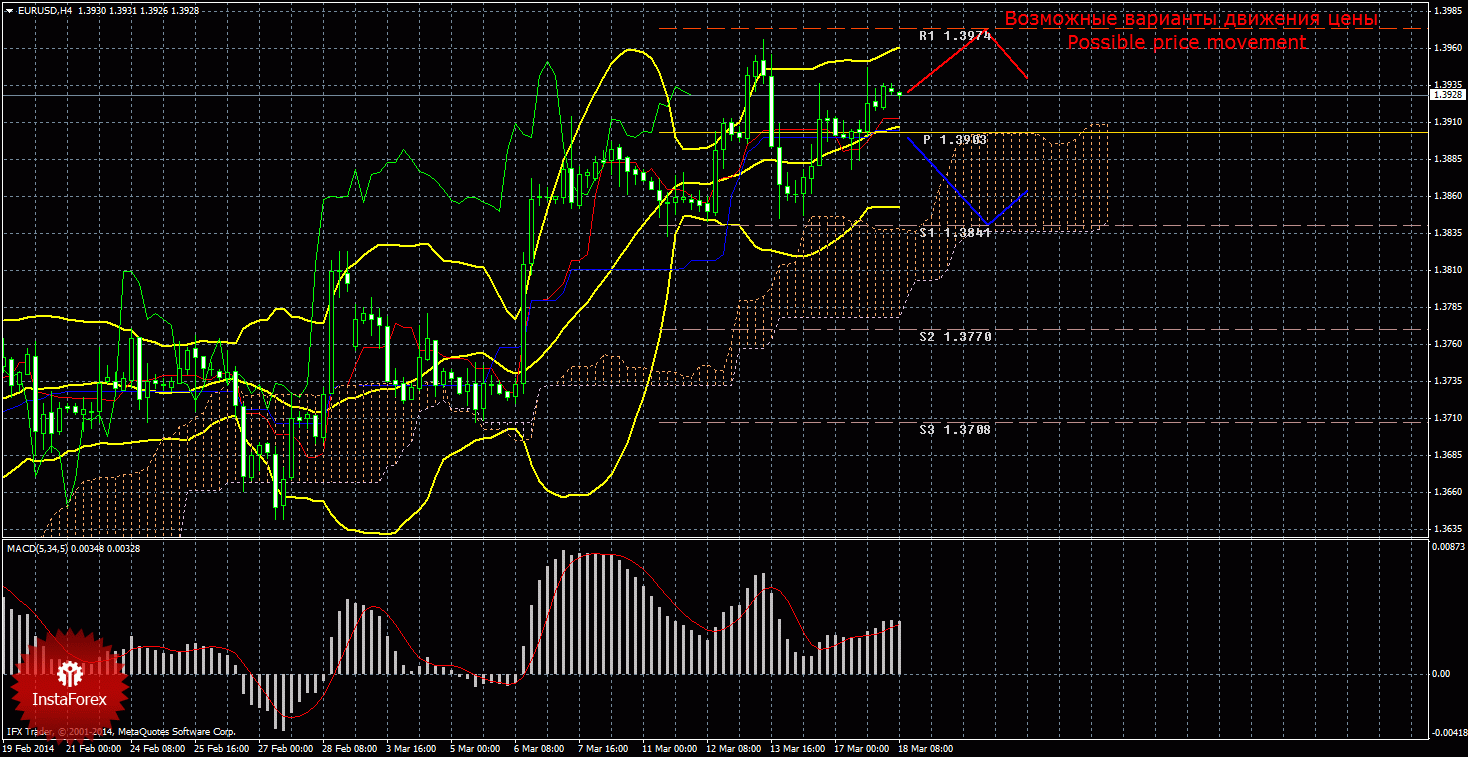Select the S2 1.3770 support label
Image resolution: width=1468 pixels, height=757 pixels.
955,337
